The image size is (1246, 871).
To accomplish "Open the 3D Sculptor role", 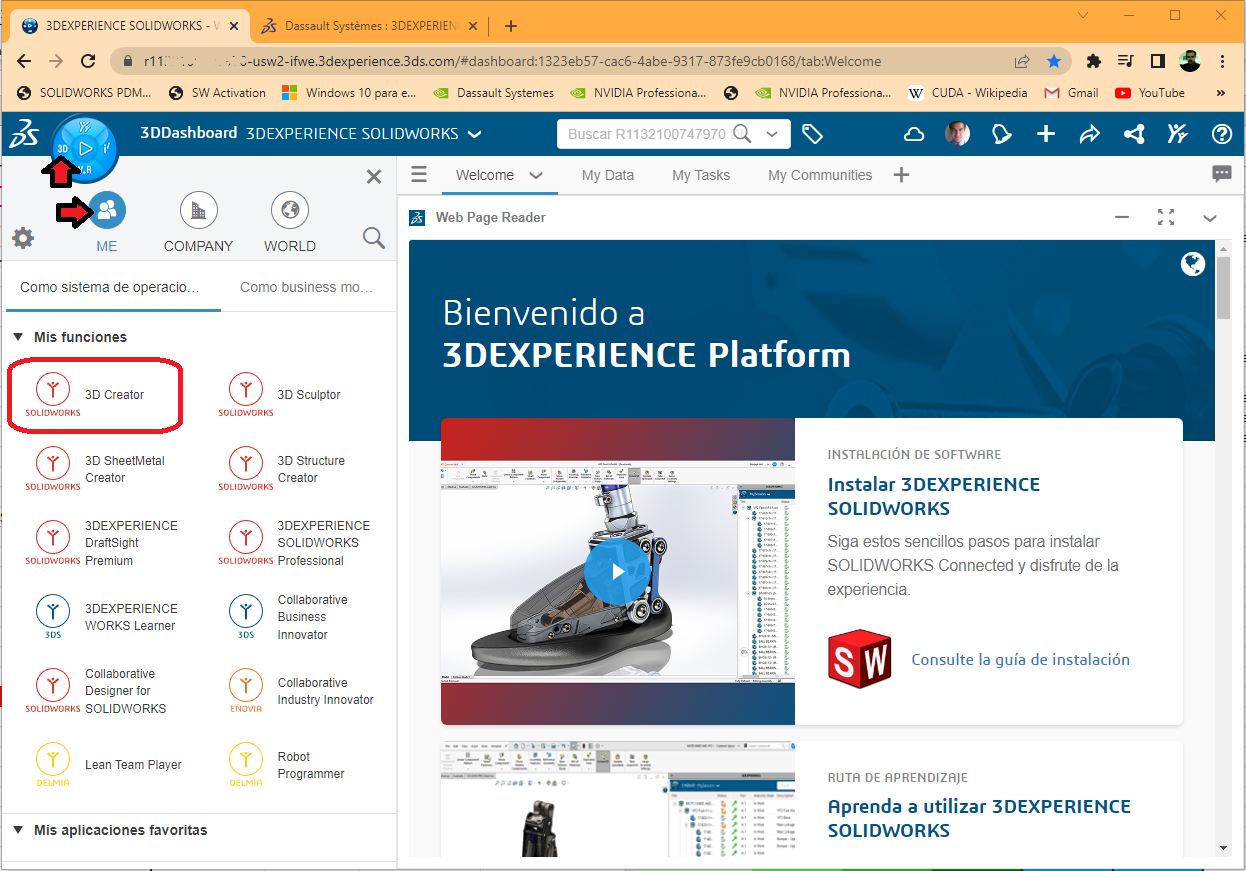I will (281, 395).
